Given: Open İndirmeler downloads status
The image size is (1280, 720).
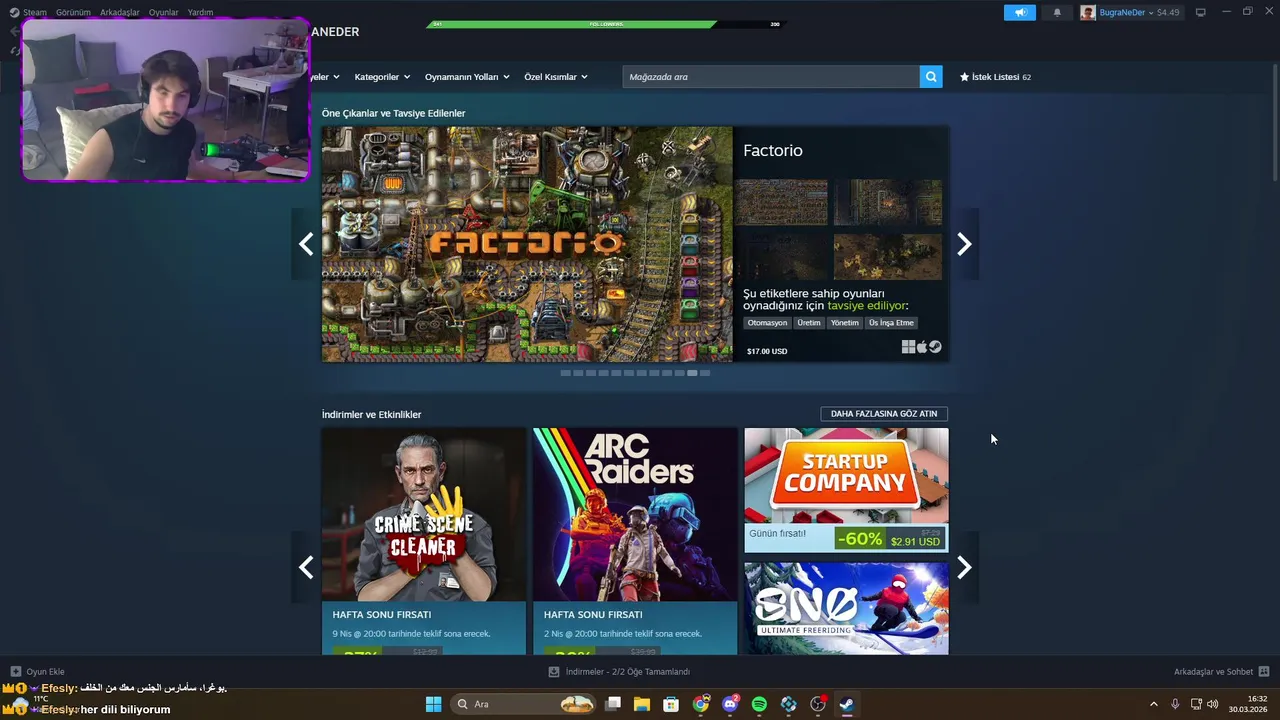Looking at the screenshot, I should click(619, 672).
